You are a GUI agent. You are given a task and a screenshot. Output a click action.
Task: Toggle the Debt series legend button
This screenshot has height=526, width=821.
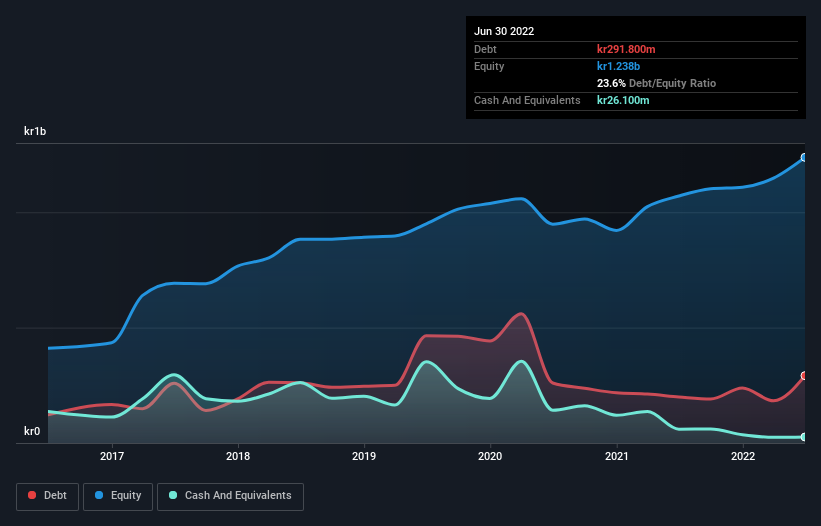coord(48,496)
